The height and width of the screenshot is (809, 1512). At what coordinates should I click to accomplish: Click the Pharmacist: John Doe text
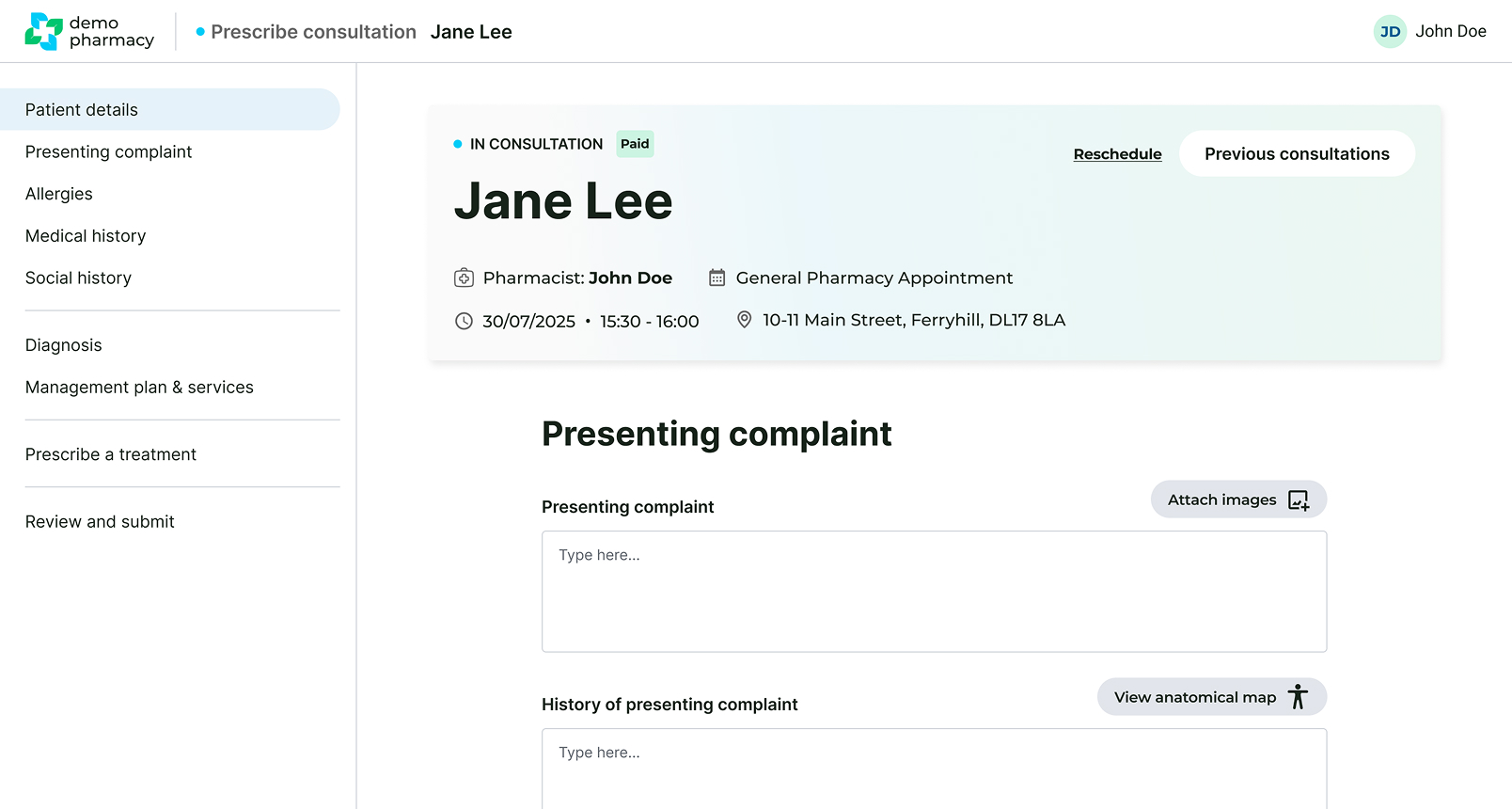pos(577,278)
